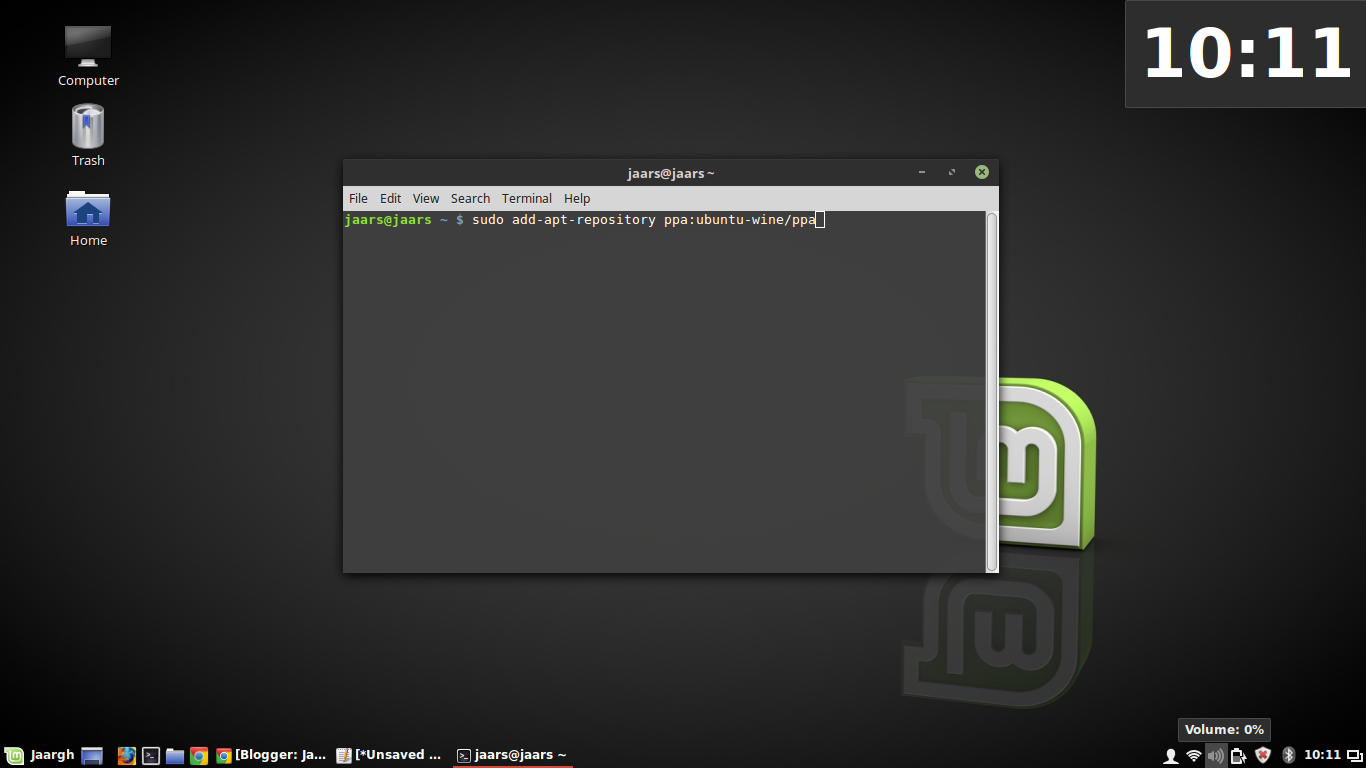
Task: Open the Wi-Fi network applet
Action: point(1194,756)
